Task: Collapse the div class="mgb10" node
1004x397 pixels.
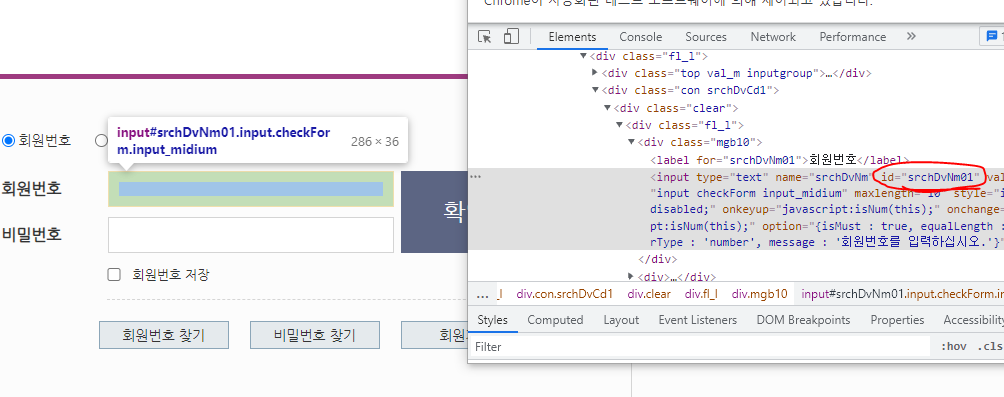Action: pyautogui.click(x=631, y=142)
